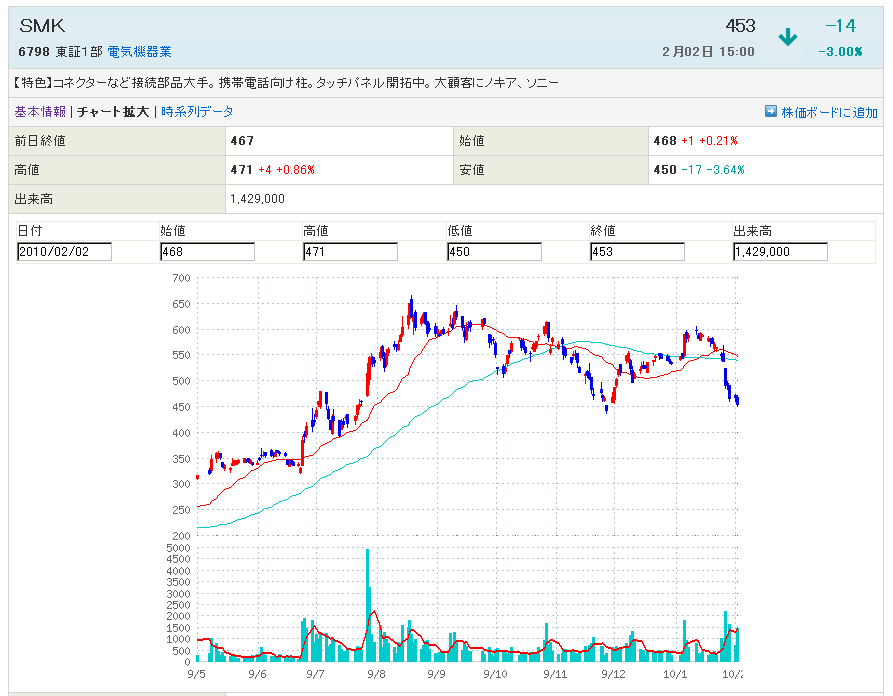
Task: Click the 株価ボードに追加 board icon
Action: 771,112
